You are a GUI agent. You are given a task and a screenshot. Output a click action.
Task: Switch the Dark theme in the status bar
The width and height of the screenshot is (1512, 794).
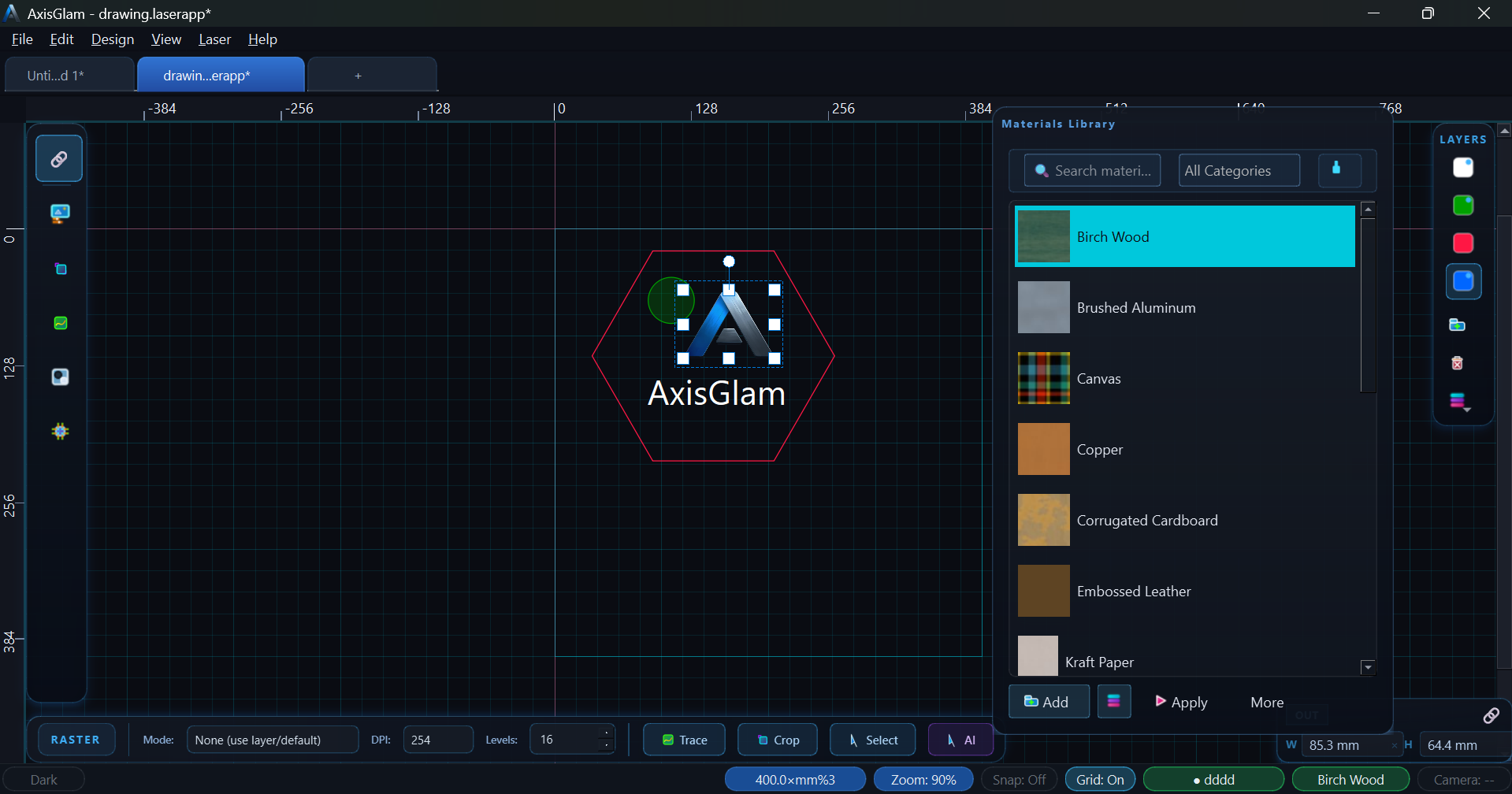(45, 779)
